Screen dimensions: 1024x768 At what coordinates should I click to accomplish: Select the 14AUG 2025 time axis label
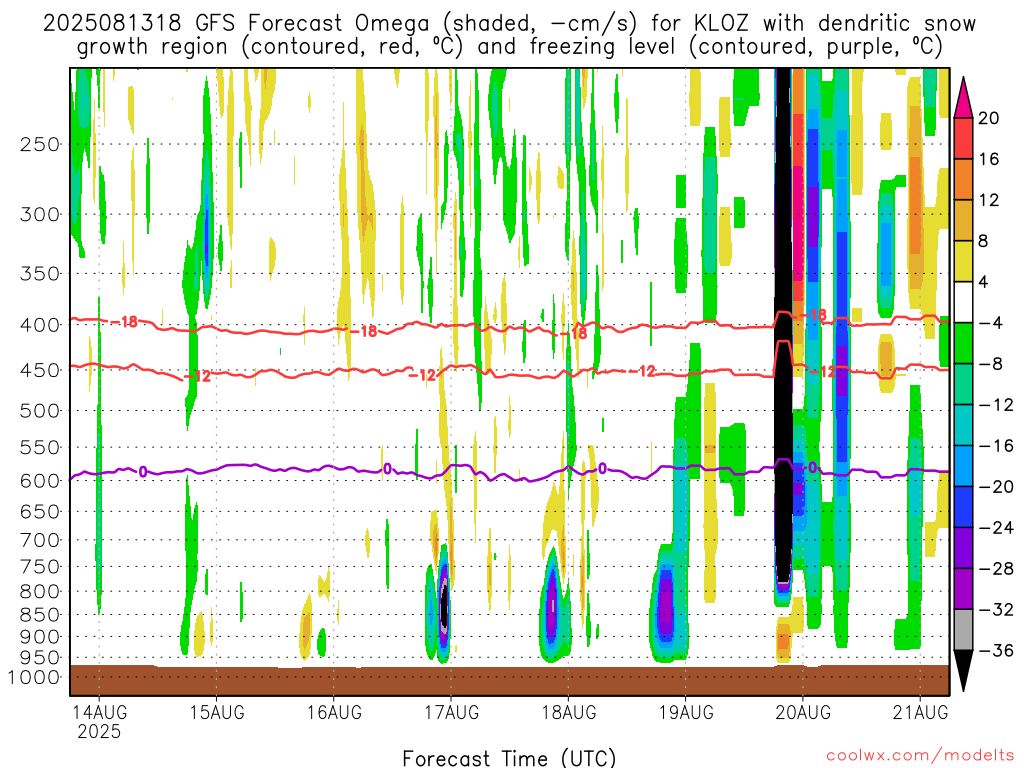(99, 721)
